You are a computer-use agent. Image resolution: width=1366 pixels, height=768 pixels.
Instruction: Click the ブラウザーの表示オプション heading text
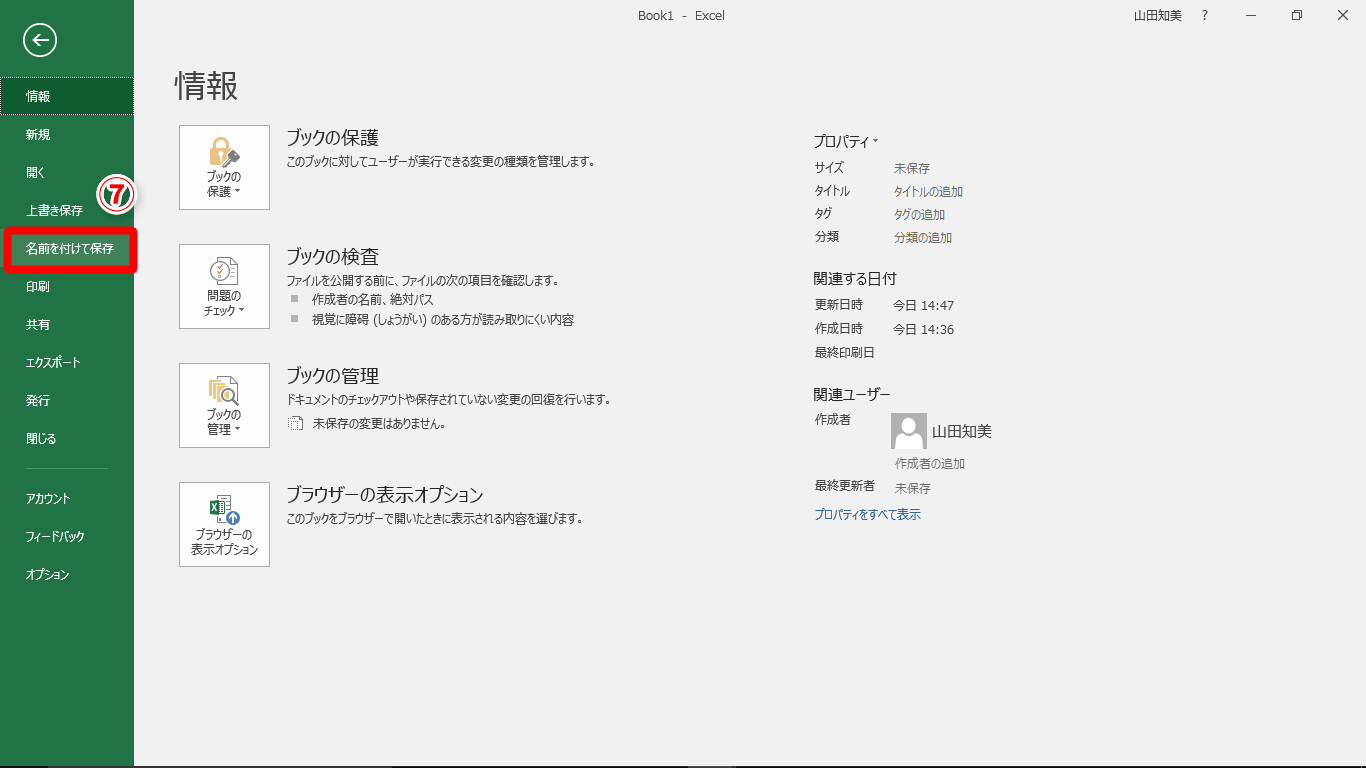tap(385, 495)
